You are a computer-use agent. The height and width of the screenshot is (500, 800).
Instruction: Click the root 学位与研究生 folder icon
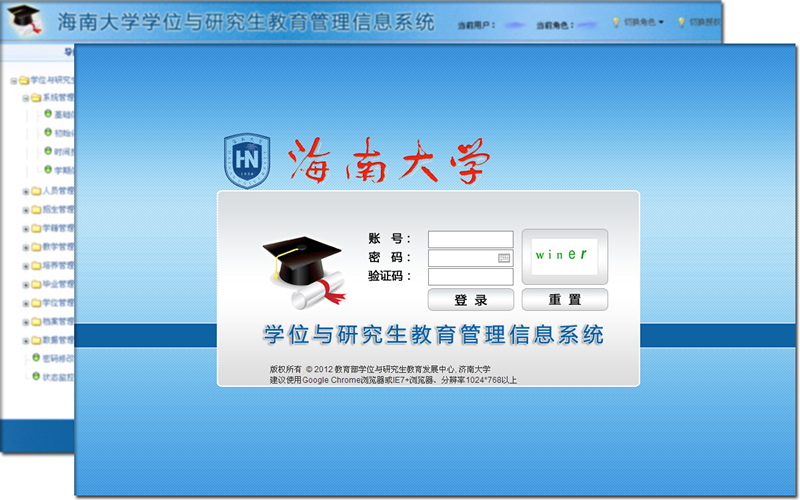(x=24, y=80)
